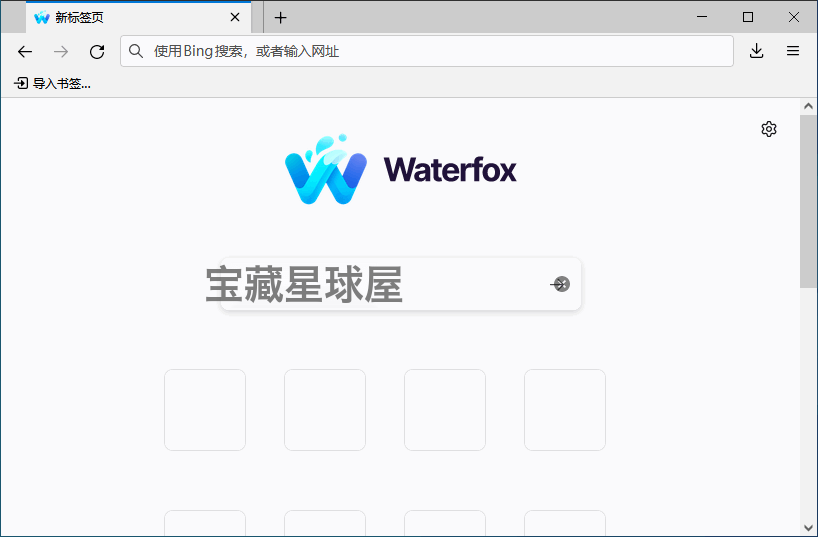Minimize the Waterfox window

pos(702,17)
